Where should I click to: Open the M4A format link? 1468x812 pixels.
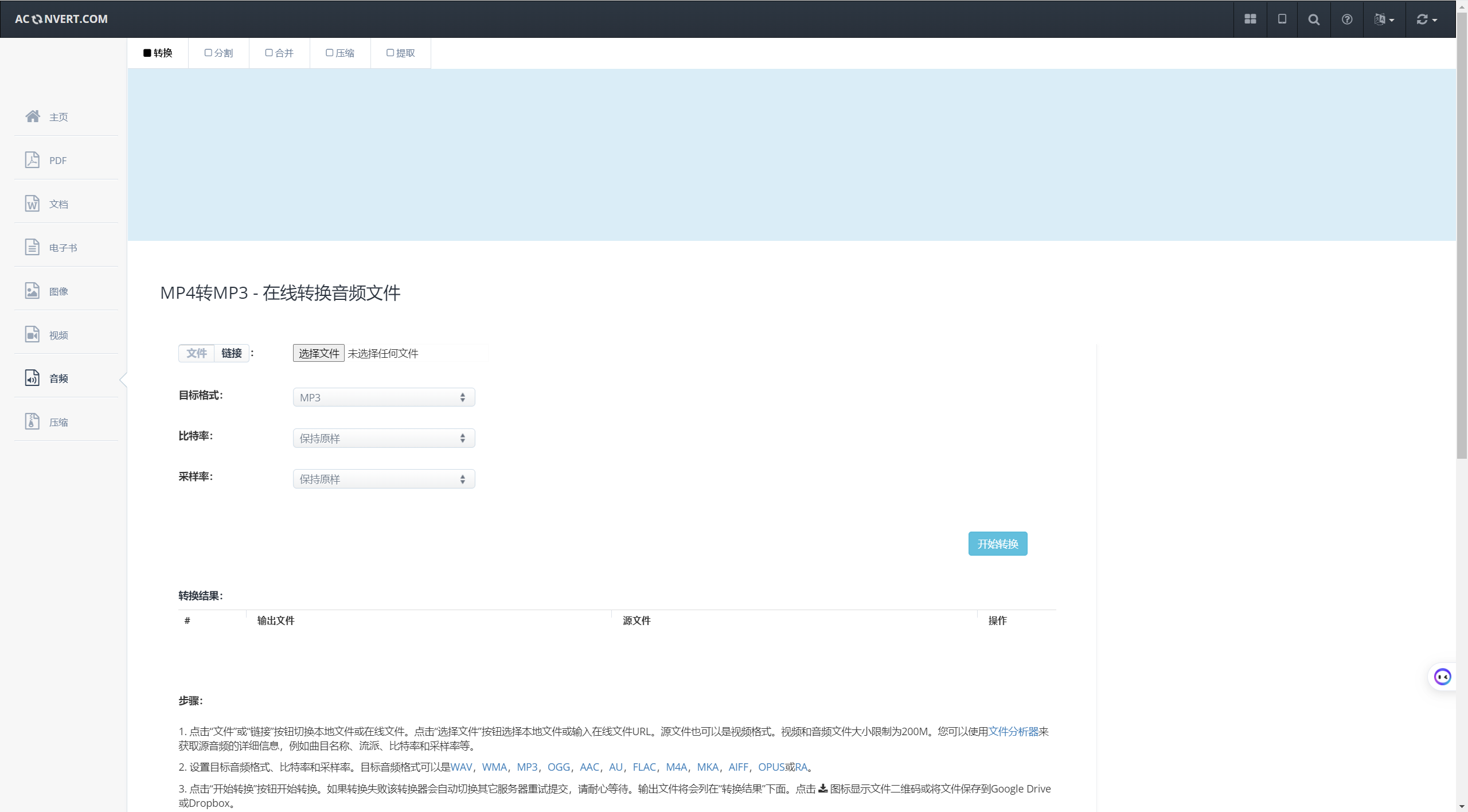point(677,767)
